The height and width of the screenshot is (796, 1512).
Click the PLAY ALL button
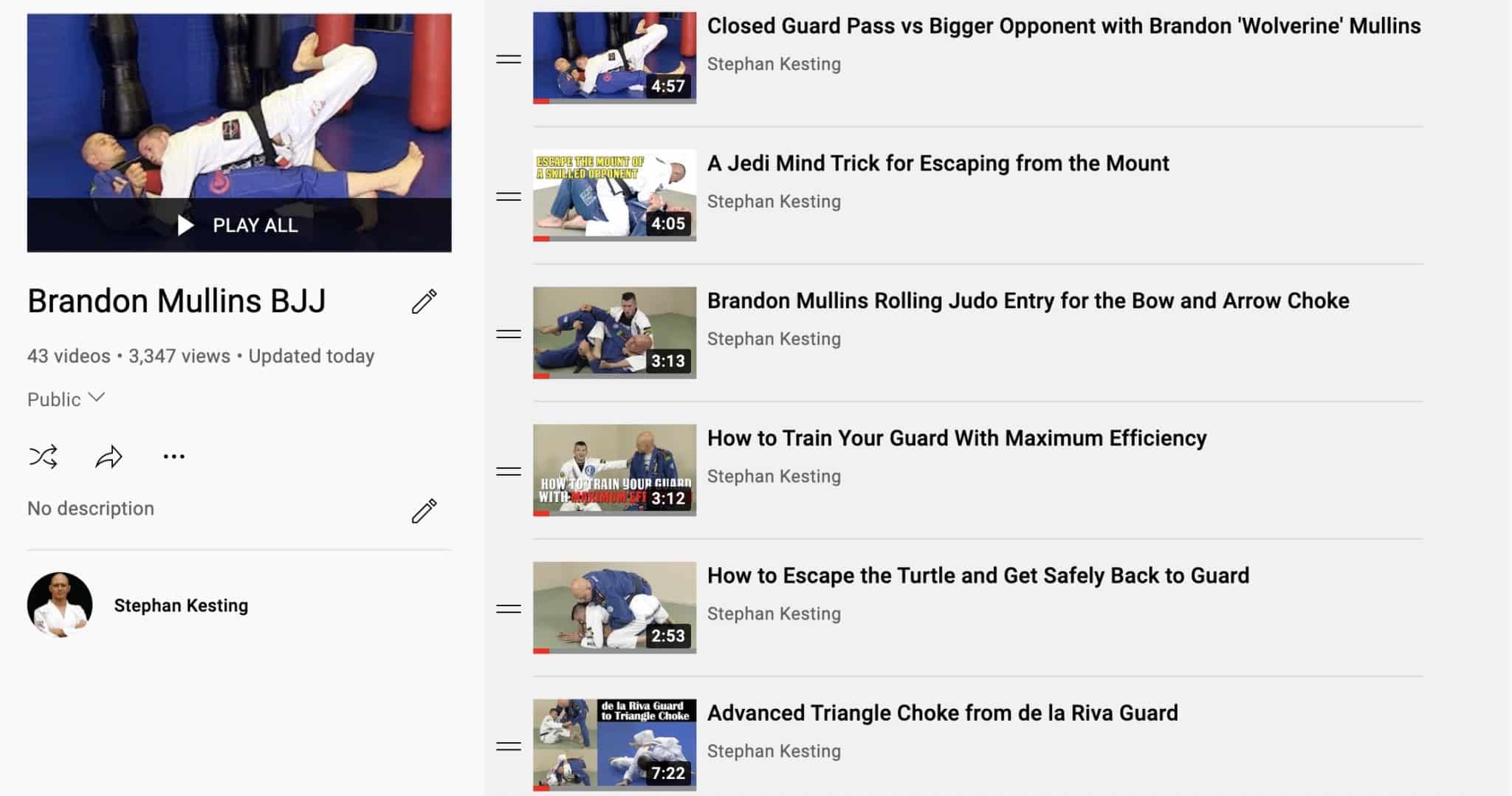click(239, 225)
